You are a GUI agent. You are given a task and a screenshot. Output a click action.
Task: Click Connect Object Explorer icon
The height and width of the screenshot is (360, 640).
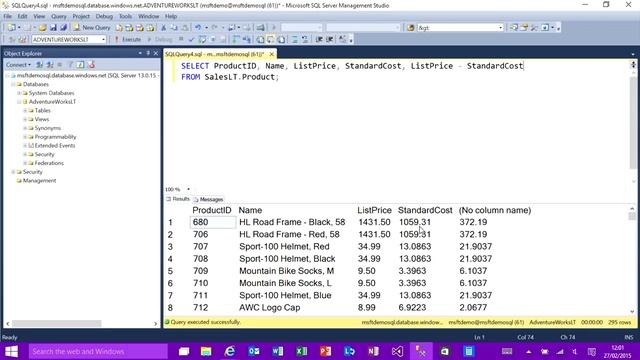[40, 65]
